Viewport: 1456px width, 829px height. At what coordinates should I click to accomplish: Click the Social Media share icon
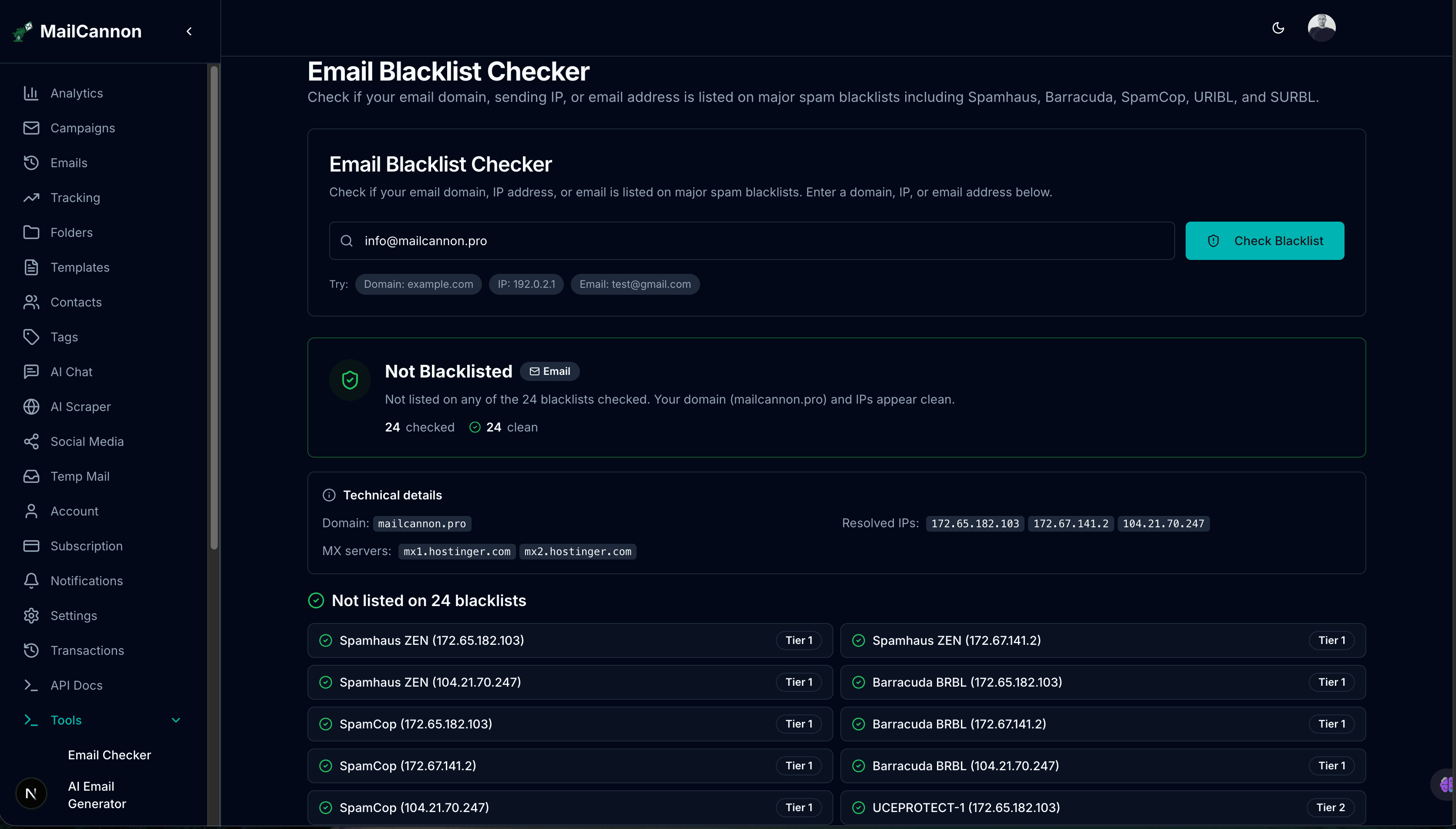coord(31,441)
